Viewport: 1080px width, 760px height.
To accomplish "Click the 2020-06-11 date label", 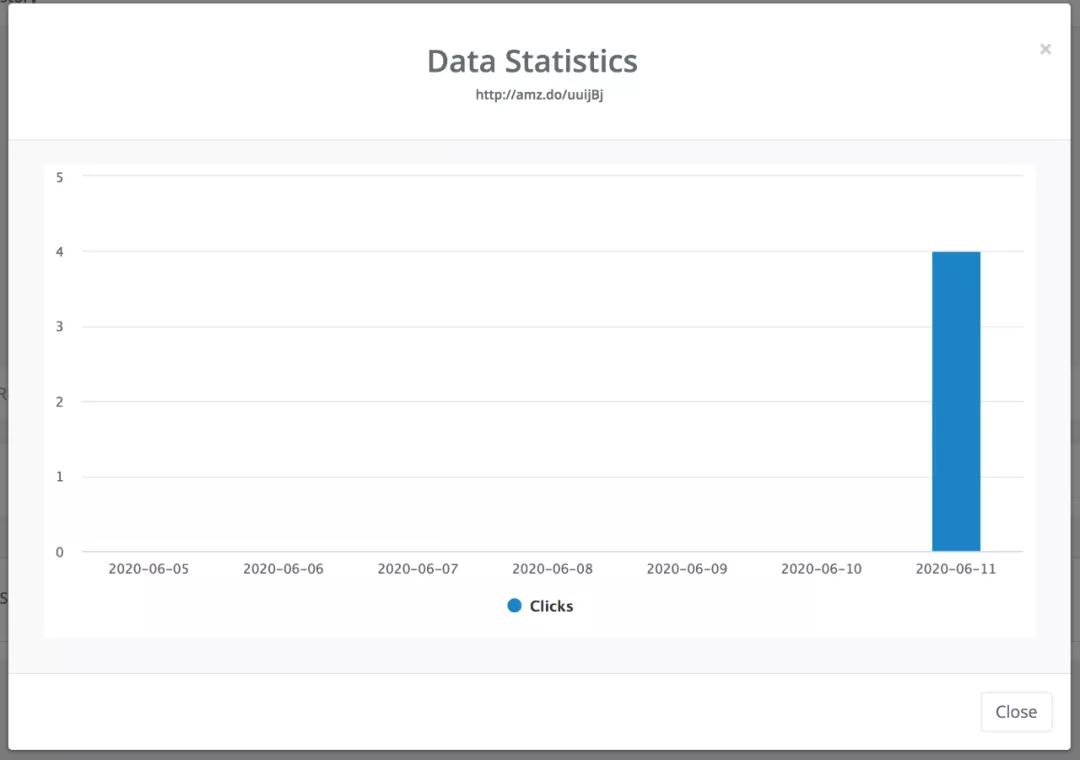I will click(956, 569).
